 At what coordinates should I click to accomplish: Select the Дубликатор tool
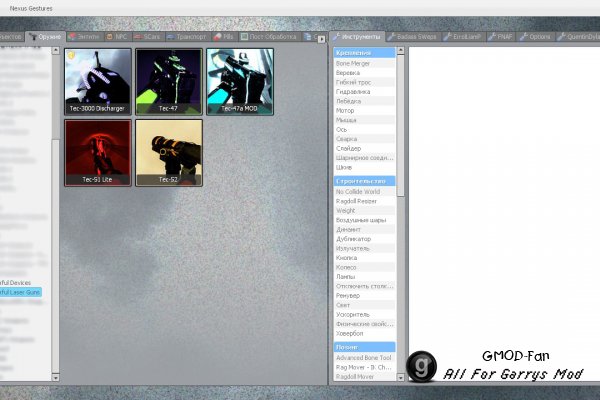pos(364,239)
